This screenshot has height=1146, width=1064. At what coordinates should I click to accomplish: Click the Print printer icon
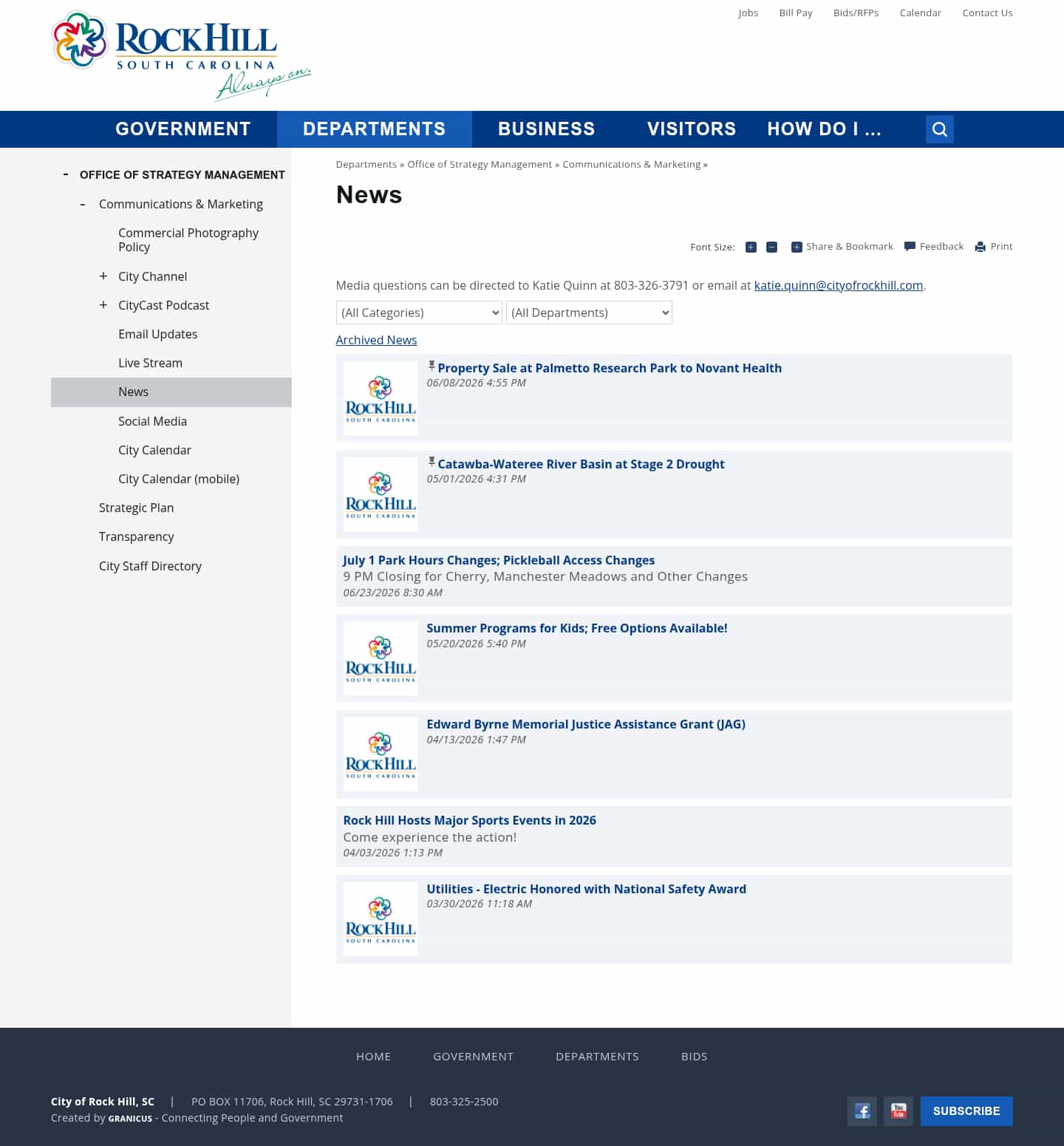[x=980, y=247]
